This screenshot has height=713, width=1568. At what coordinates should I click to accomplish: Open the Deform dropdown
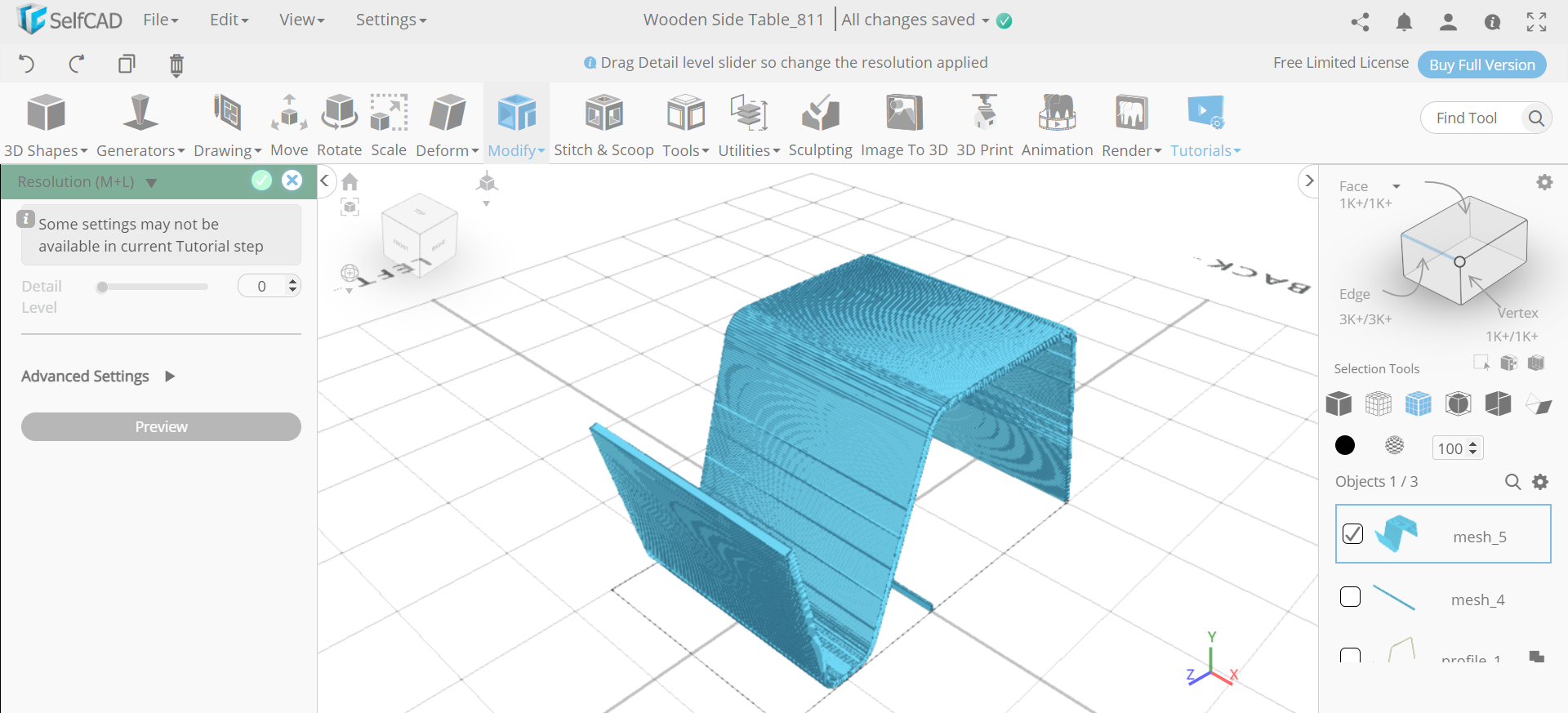pyautogui.click(x=447, y=125)
